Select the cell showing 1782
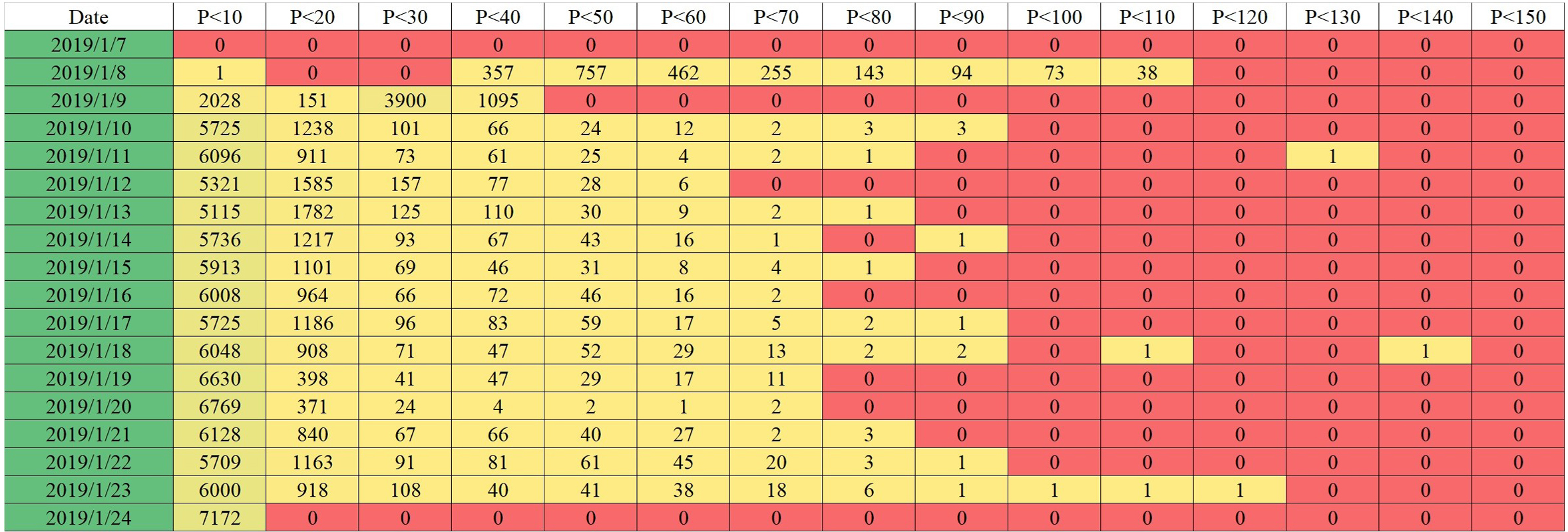This screenshot has width=1568, height=532. coord(312,212)
